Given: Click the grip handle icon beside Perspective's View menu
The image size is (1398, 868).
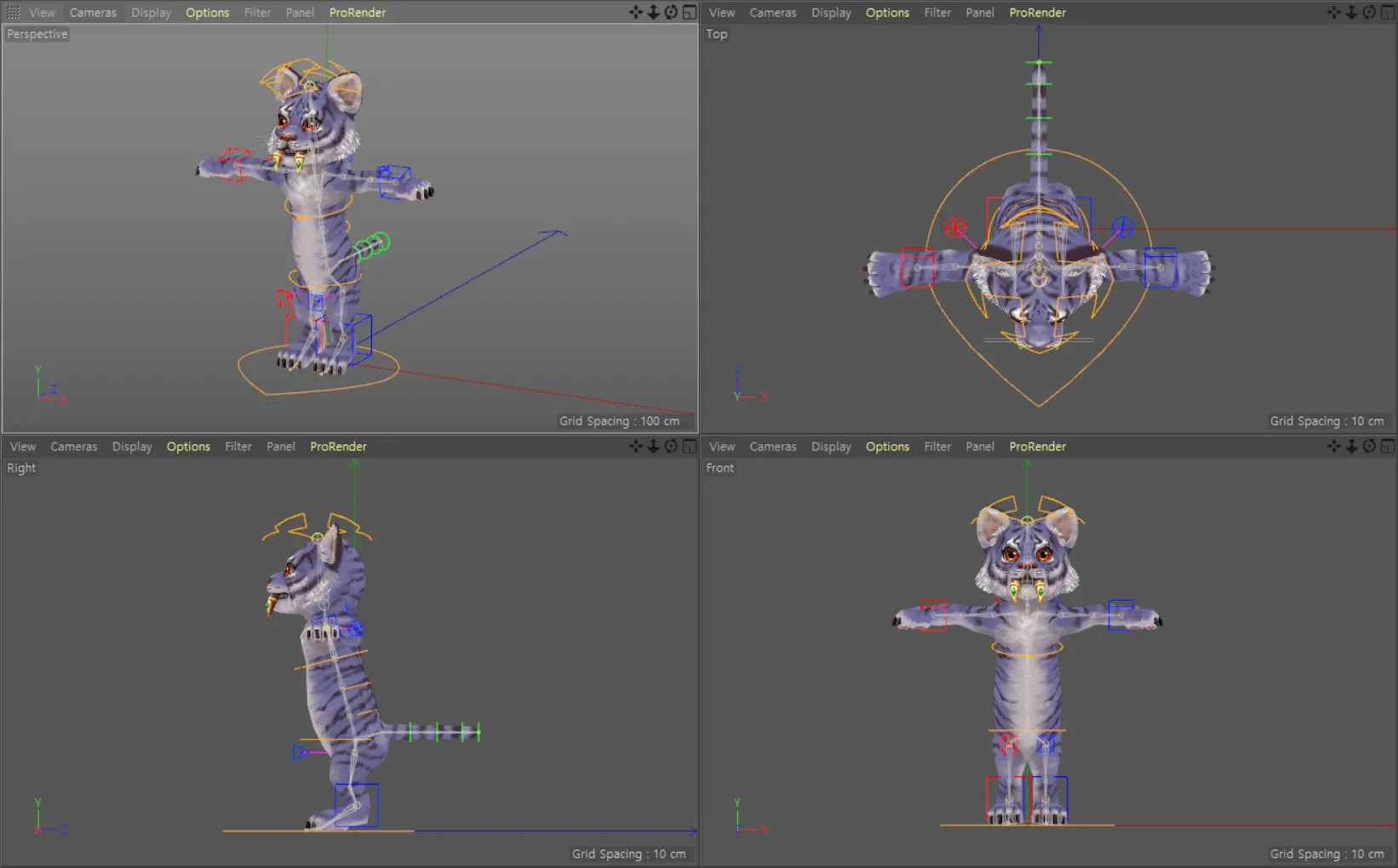Looking at the screenshot, I should [13, 13].
